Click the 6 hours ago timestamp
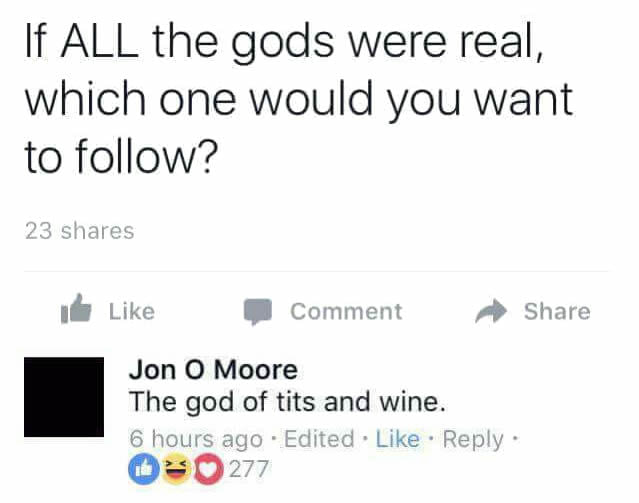639x503 pixels. click(x=196, y=440)
